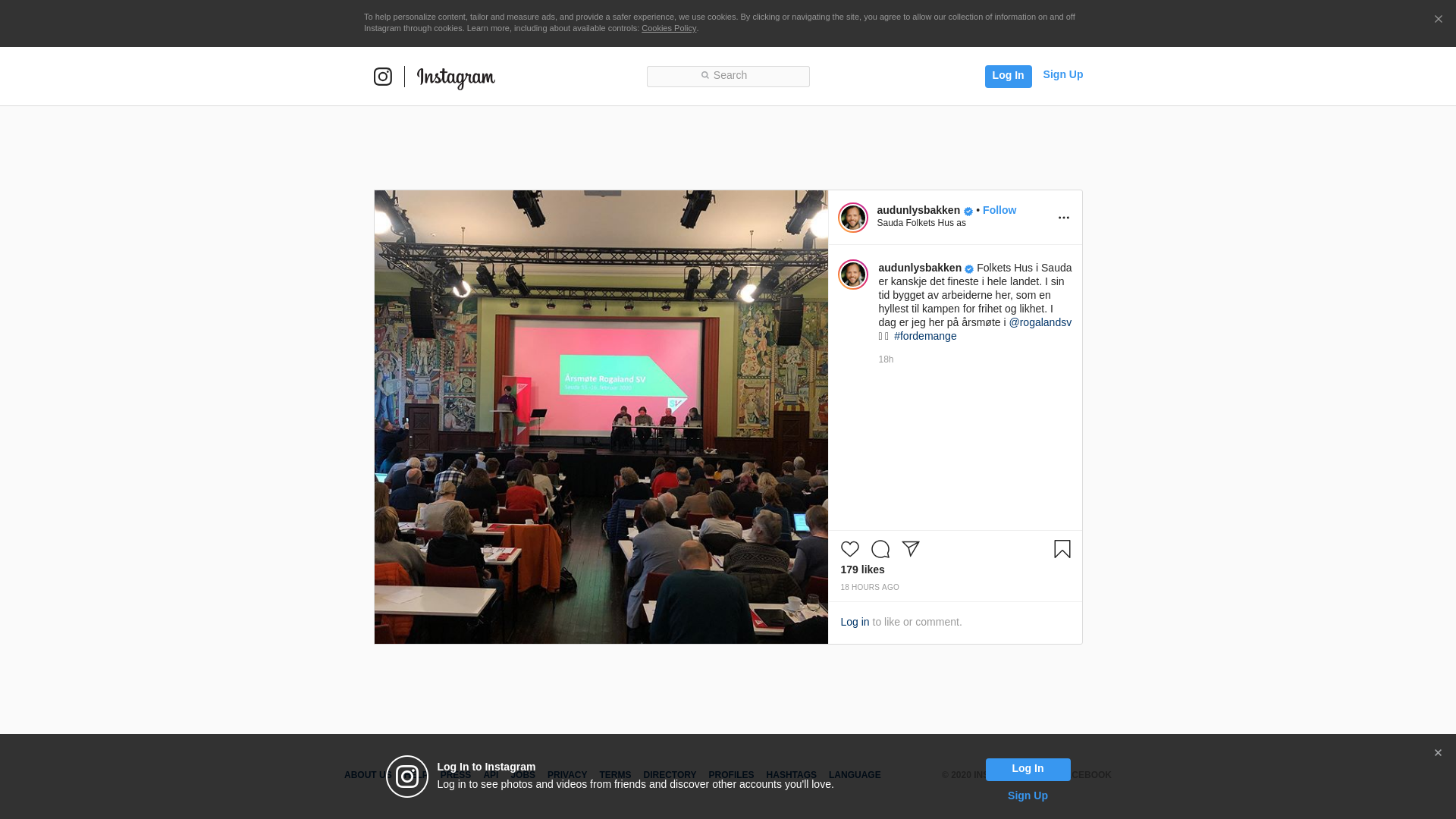Click the Instagram wordmark logo
This screenshot has width=1456, height=819.
(456, 78)
